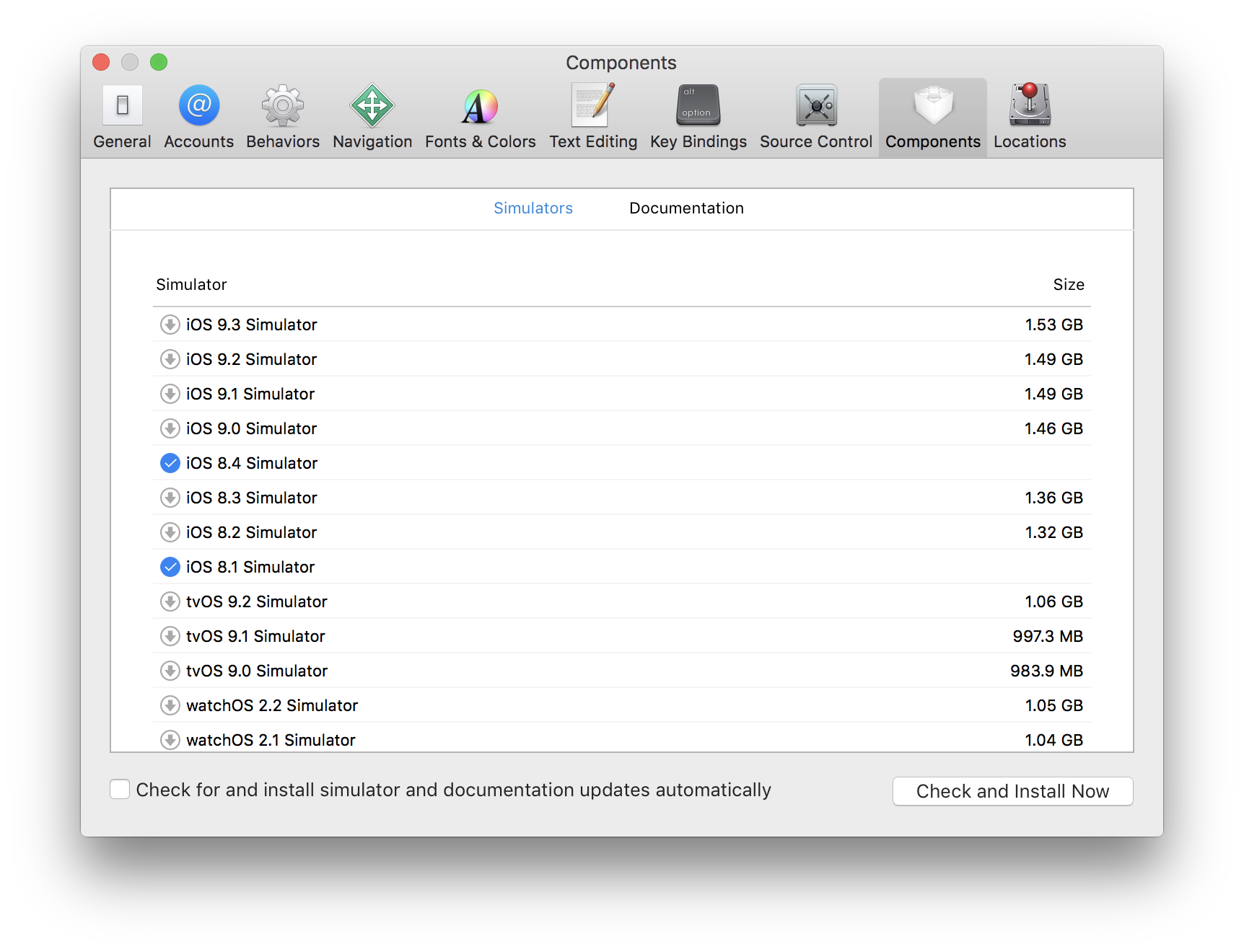
Task: Select the Simulators tab
Action: point(533,208)
